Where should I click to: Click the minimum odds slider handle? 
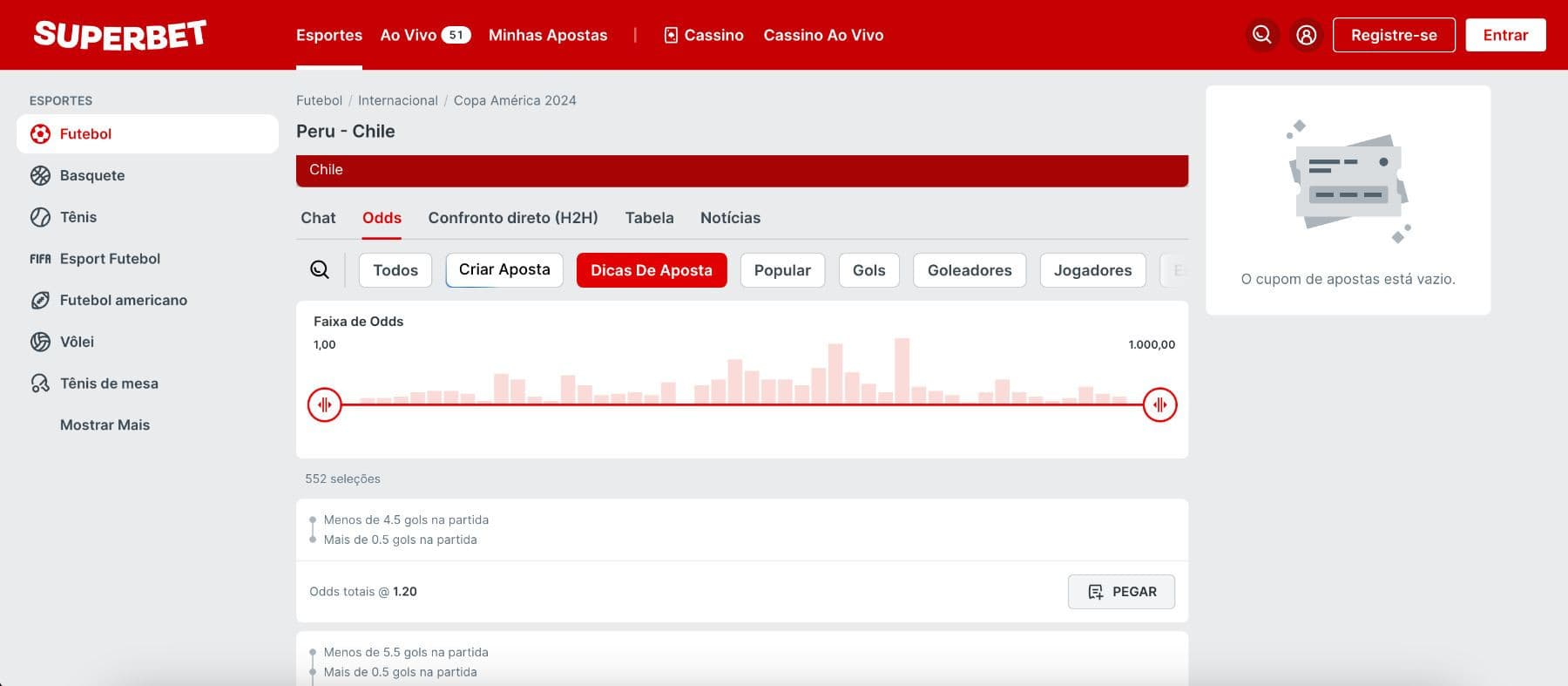pos(324,404)
